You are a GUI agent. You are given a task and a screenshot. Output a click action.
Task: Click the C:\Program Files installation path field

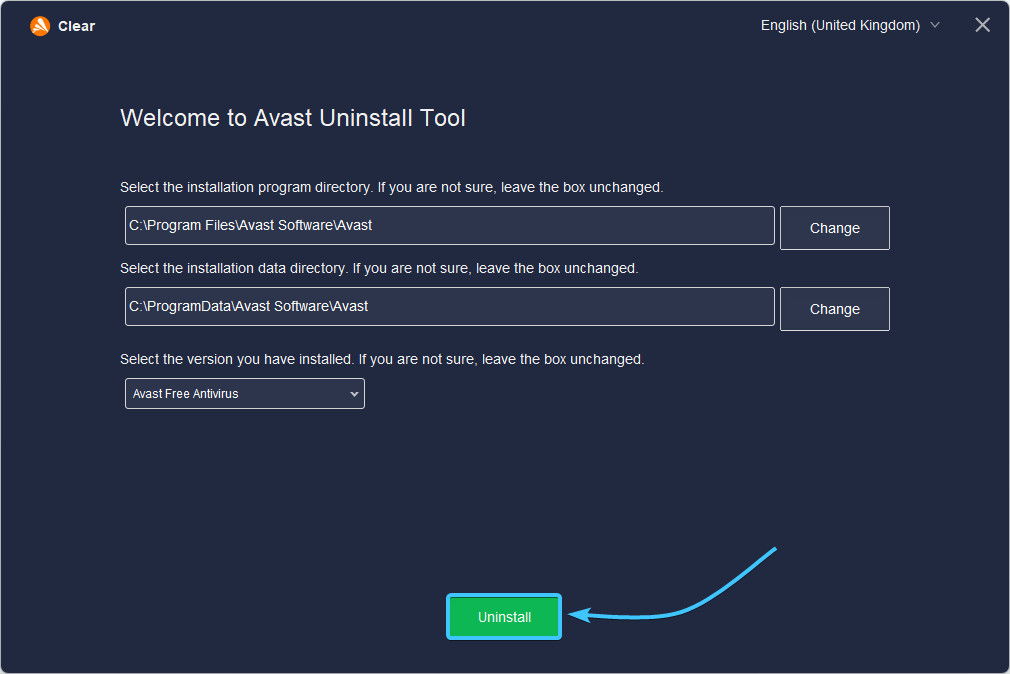[x=449, y=225]
